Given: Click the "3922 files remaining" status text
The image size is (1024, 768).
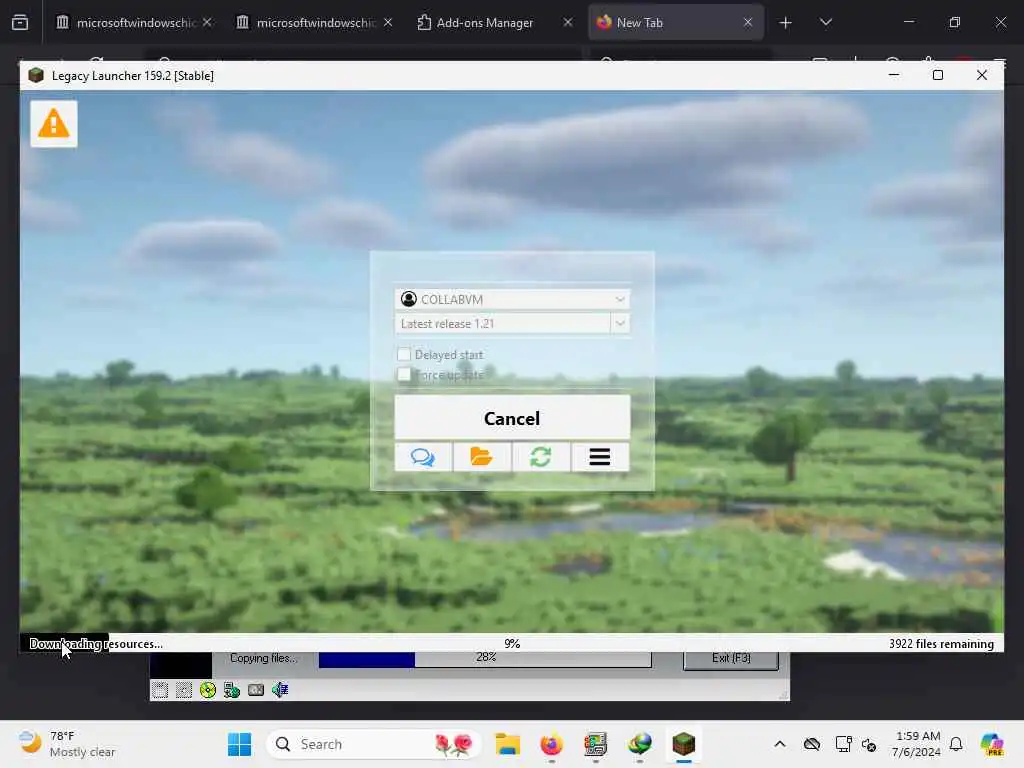Looking at the screenshot, I should point(941,643).
